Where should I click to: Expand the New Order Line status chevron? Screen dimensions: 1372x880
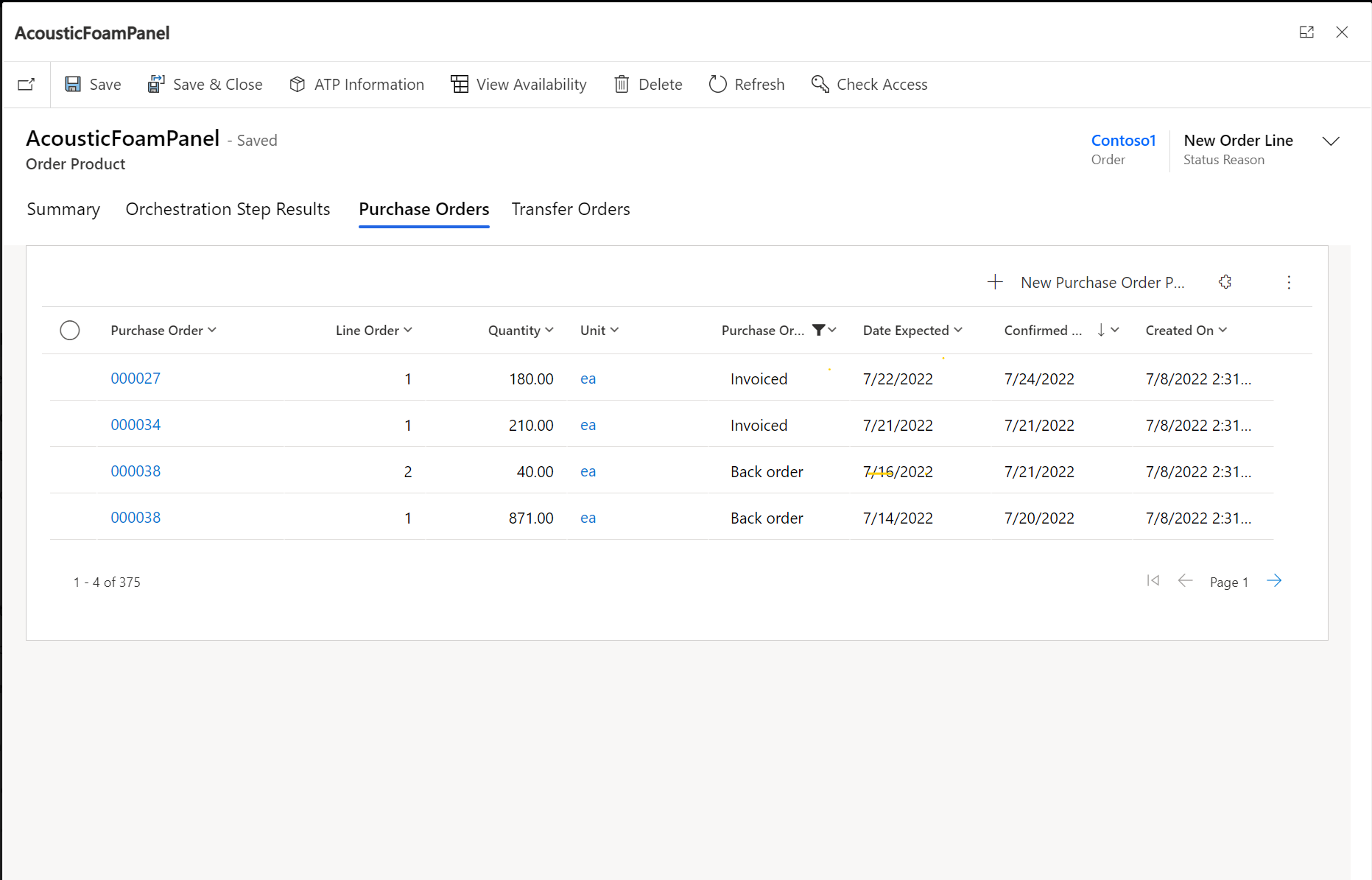[x=1331, y=141]
